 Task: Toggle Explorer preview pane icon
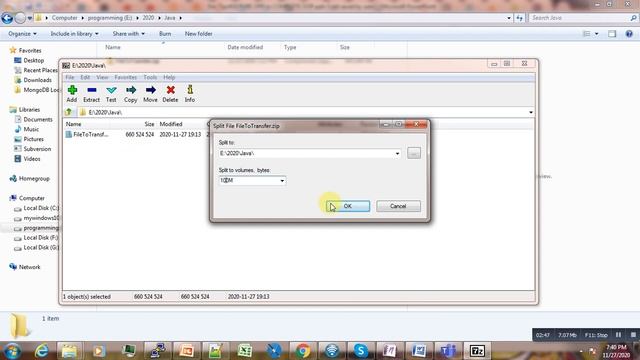[x=612, y=34]
